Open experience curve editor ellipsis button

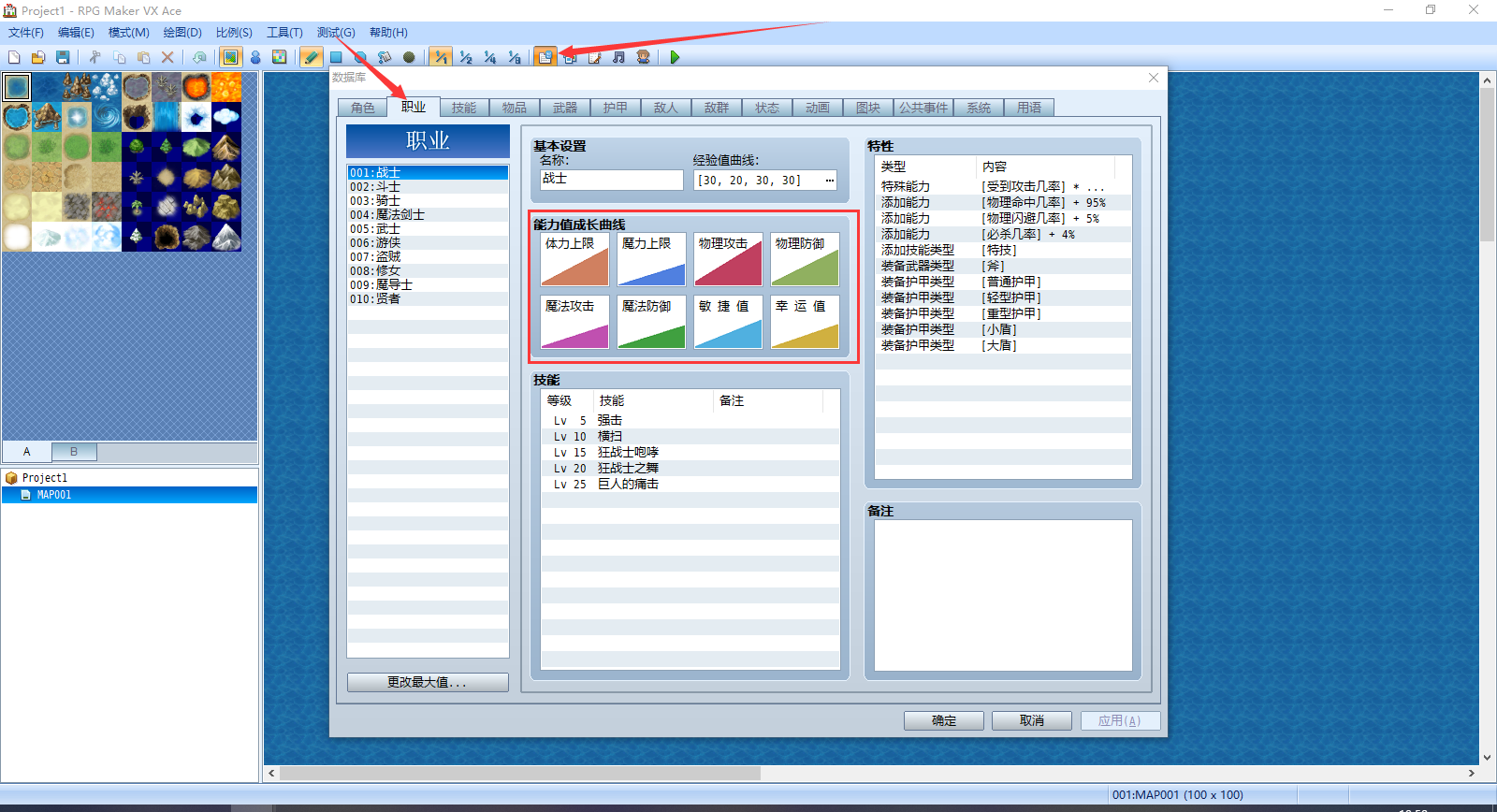829,180
